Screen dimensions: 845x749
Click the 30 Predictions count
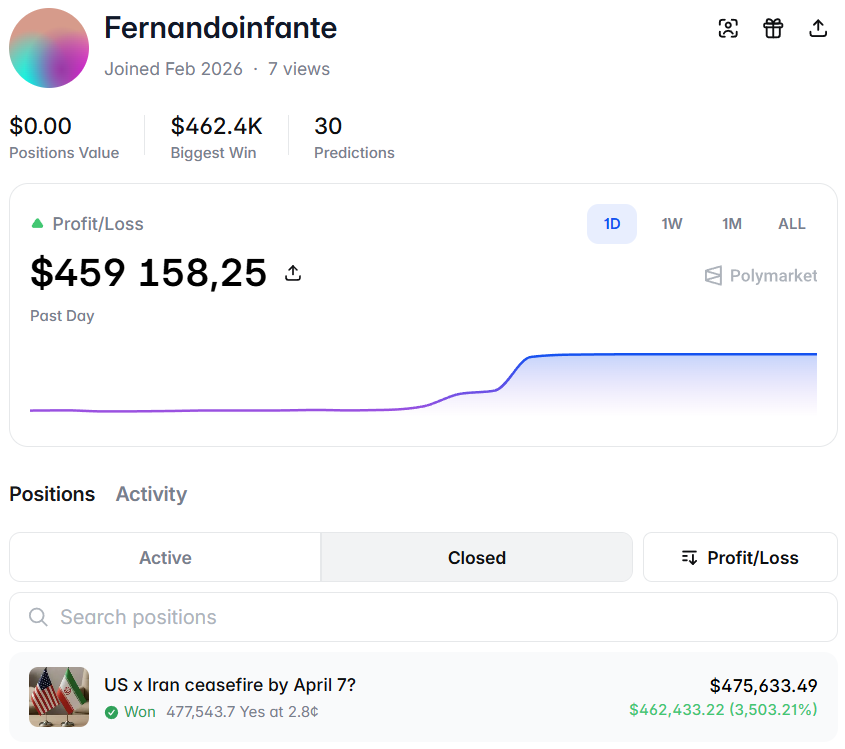(x=328, y=126)
